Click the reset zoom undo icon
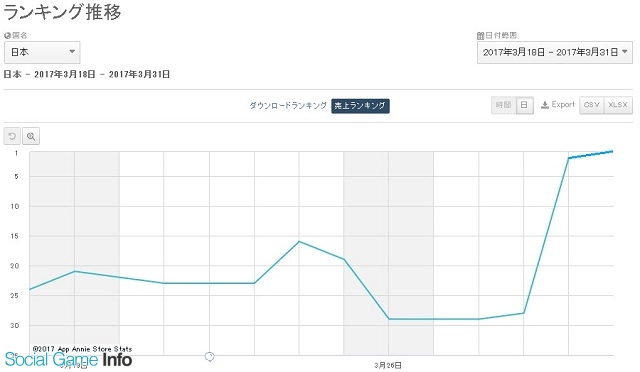The width and height of the screenshot is (640, 372). point(12,136)
